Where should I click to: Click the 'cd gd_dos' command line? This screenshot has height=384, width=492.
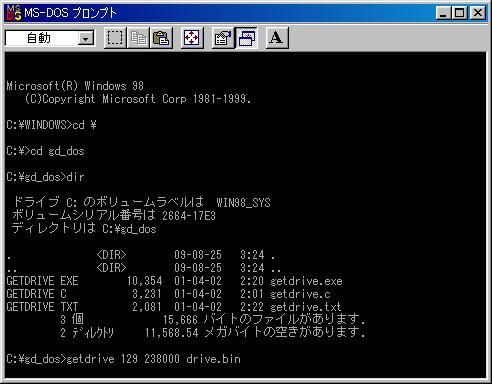tap(45, 151)
